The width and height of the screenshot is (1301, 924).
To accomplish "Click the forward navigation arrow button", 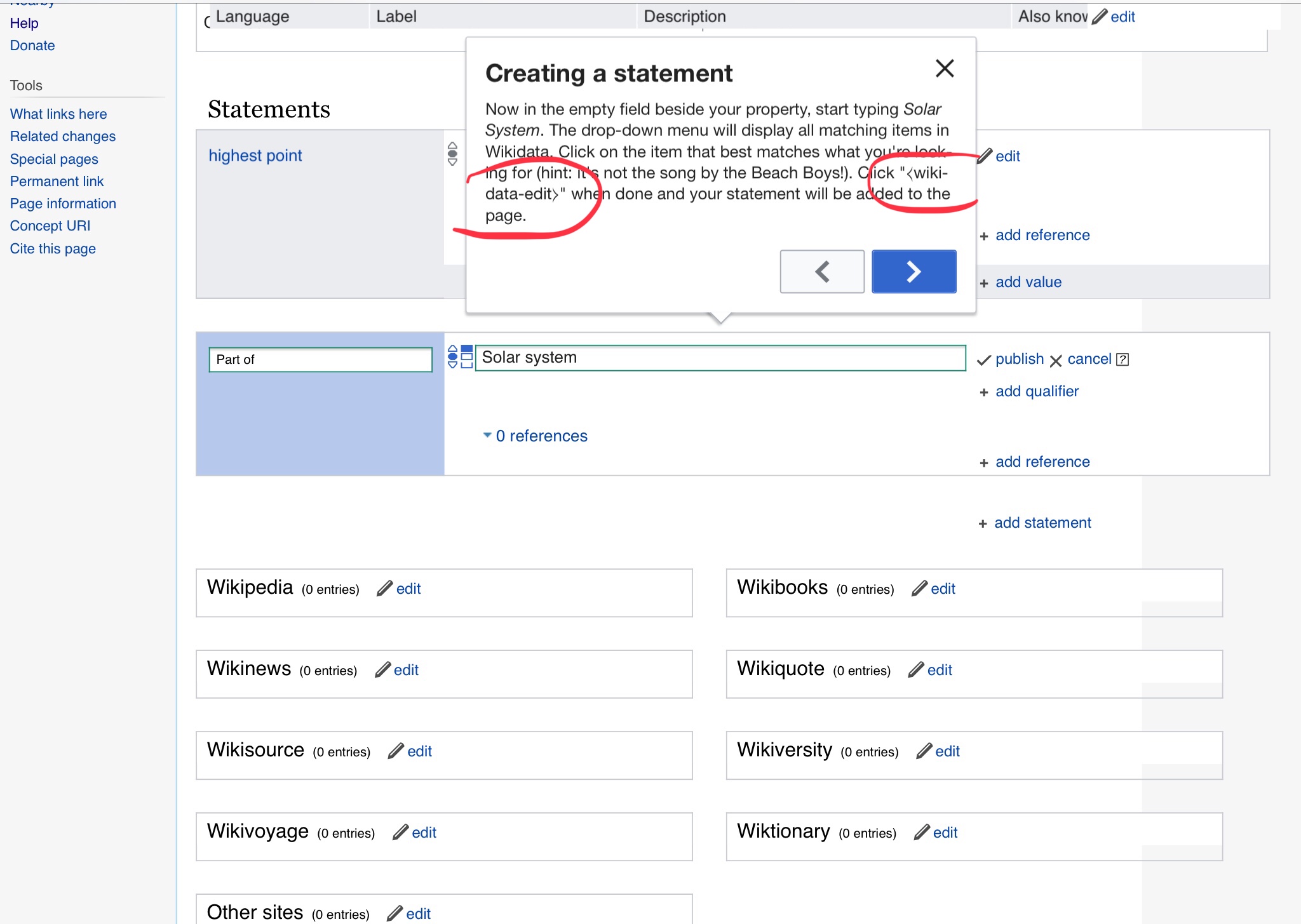I will (913, 272).
